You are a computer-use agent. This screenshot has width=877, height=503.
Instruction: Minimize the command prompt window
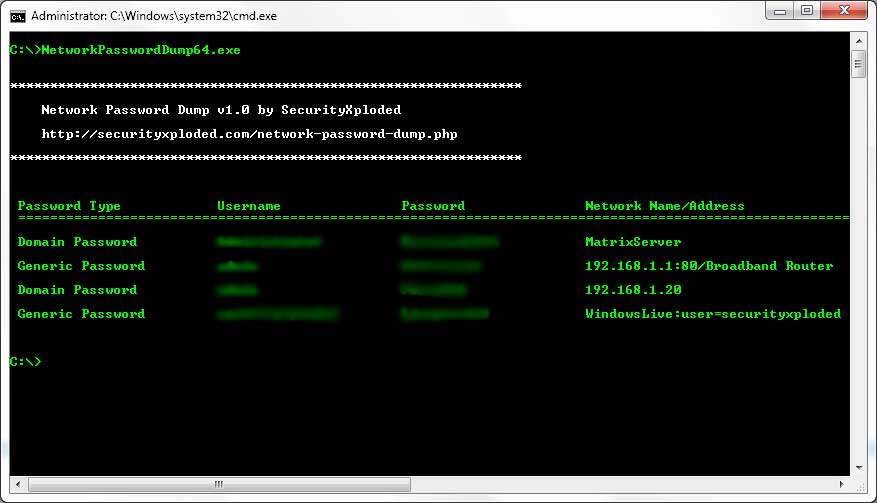[x=775, y=13]
